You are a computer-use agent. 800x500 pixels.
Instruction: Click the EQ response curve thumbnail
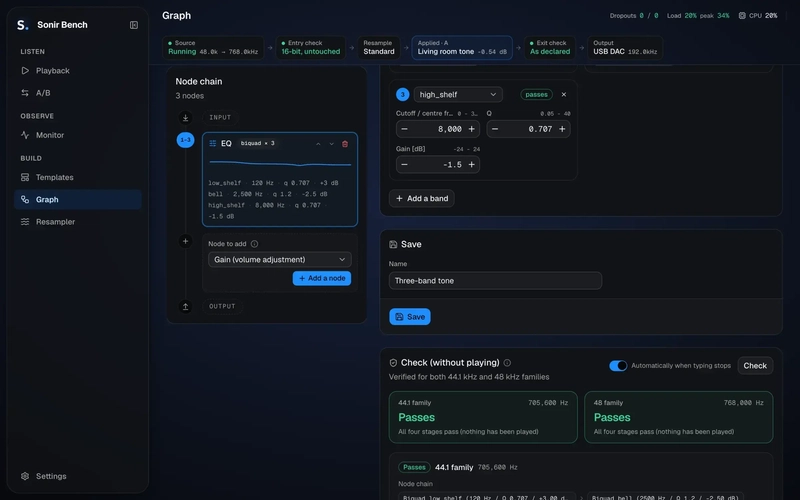point(280,164)
